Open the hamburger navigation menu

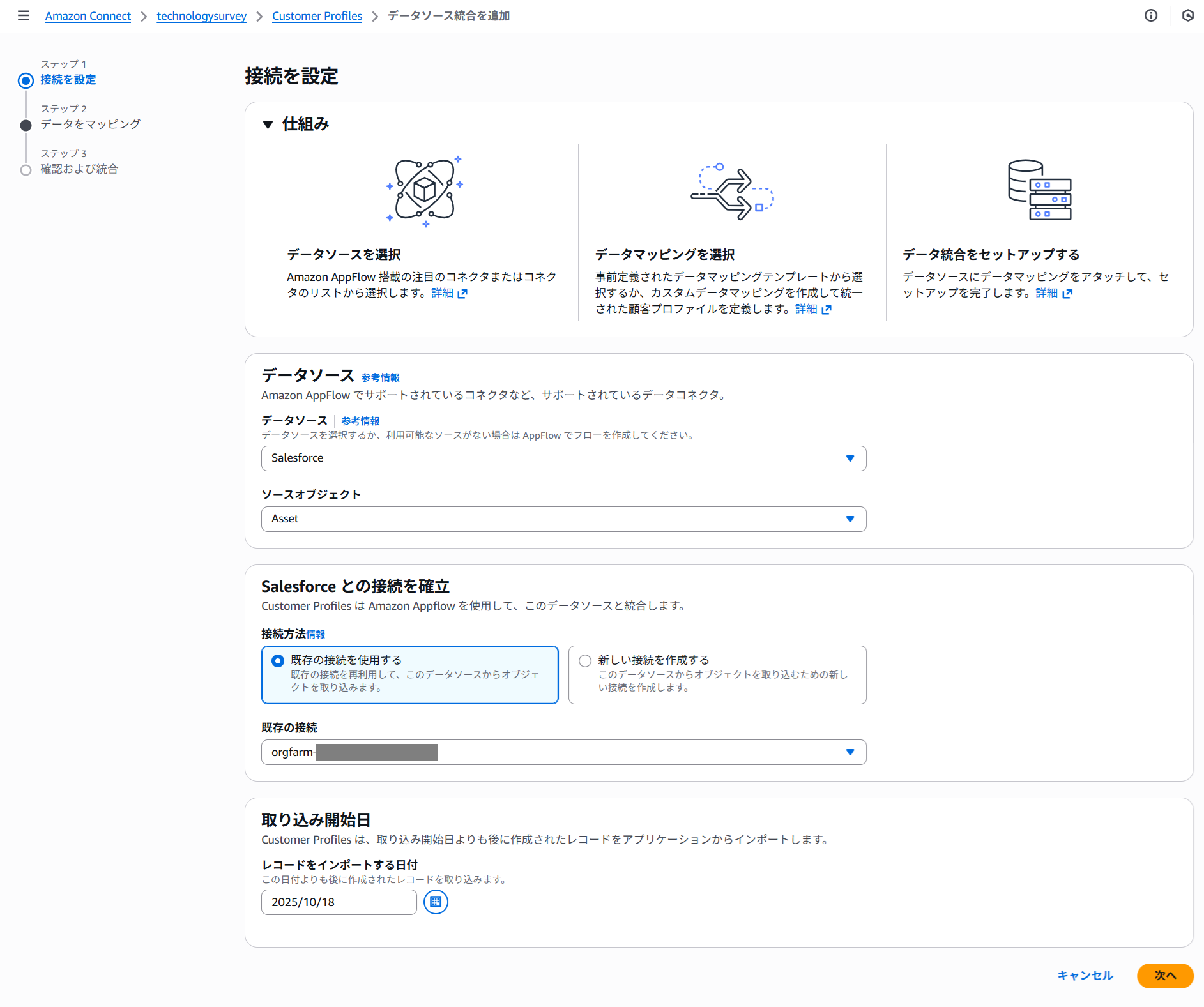(x=24, y=15)
